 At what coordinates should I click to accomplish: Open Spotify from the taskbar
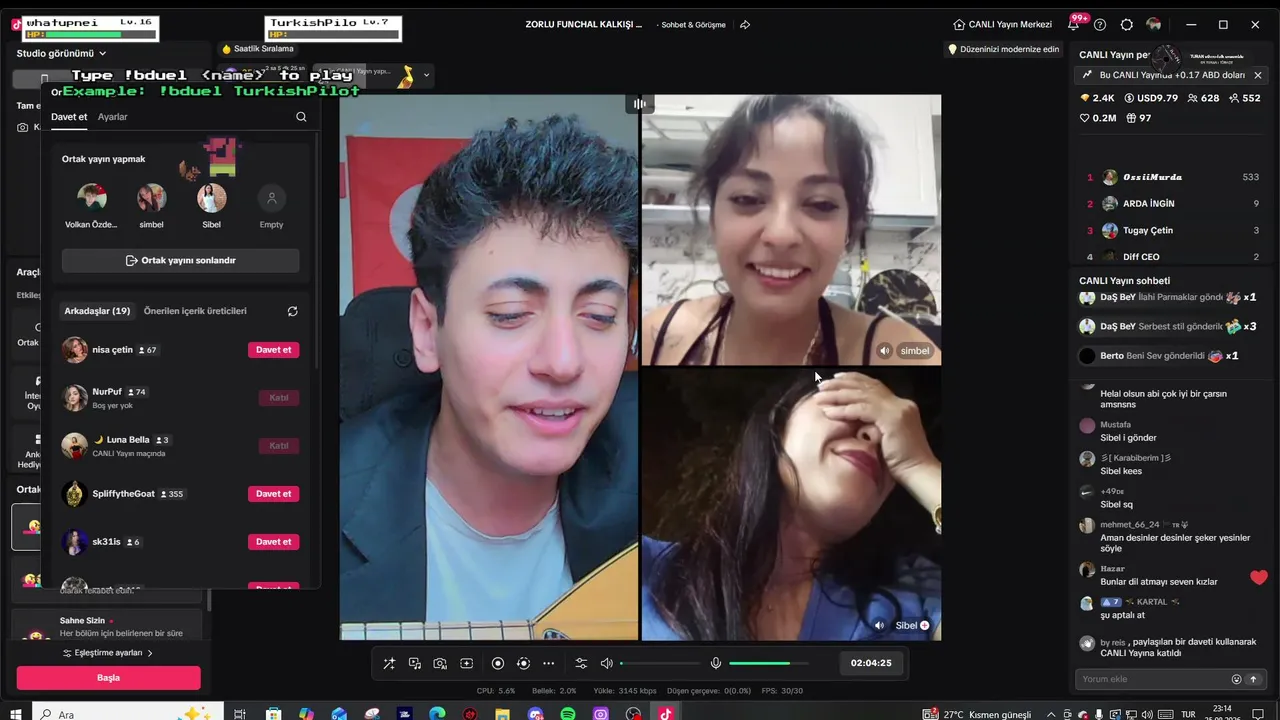pyautogui.click(x=568, y=714)
